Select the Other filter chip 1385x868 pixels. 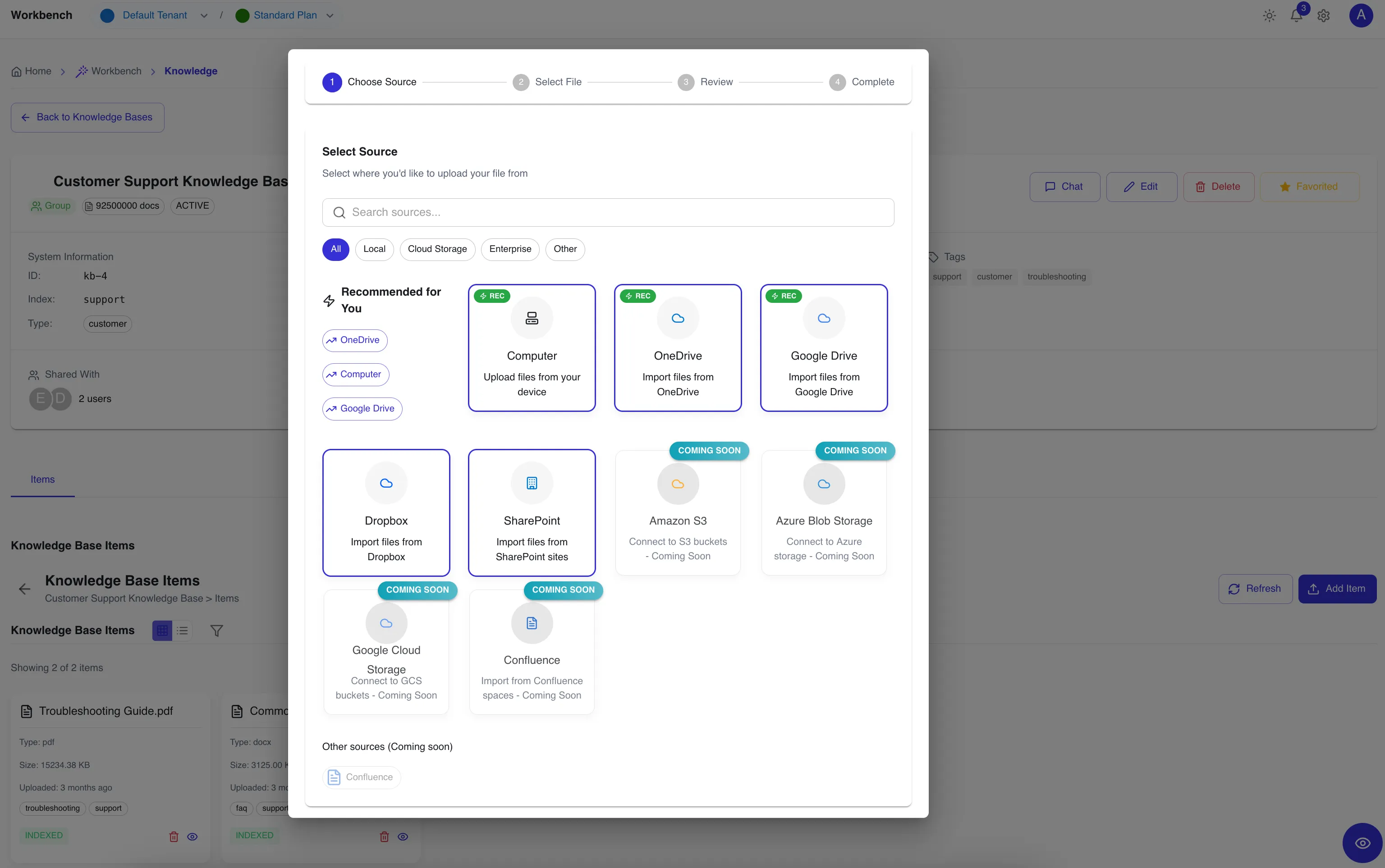click(x=565, y=249)
